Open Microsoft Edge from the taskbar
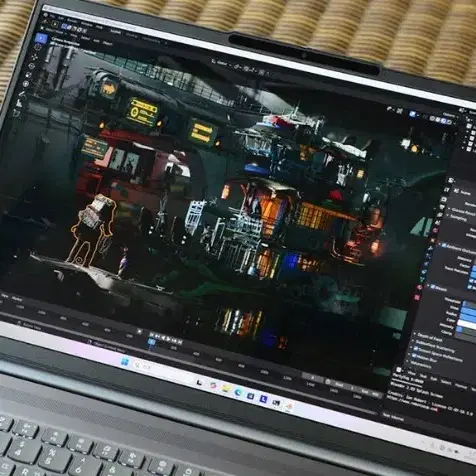This screenshot has height=476, width=476. tap(238, 392)
